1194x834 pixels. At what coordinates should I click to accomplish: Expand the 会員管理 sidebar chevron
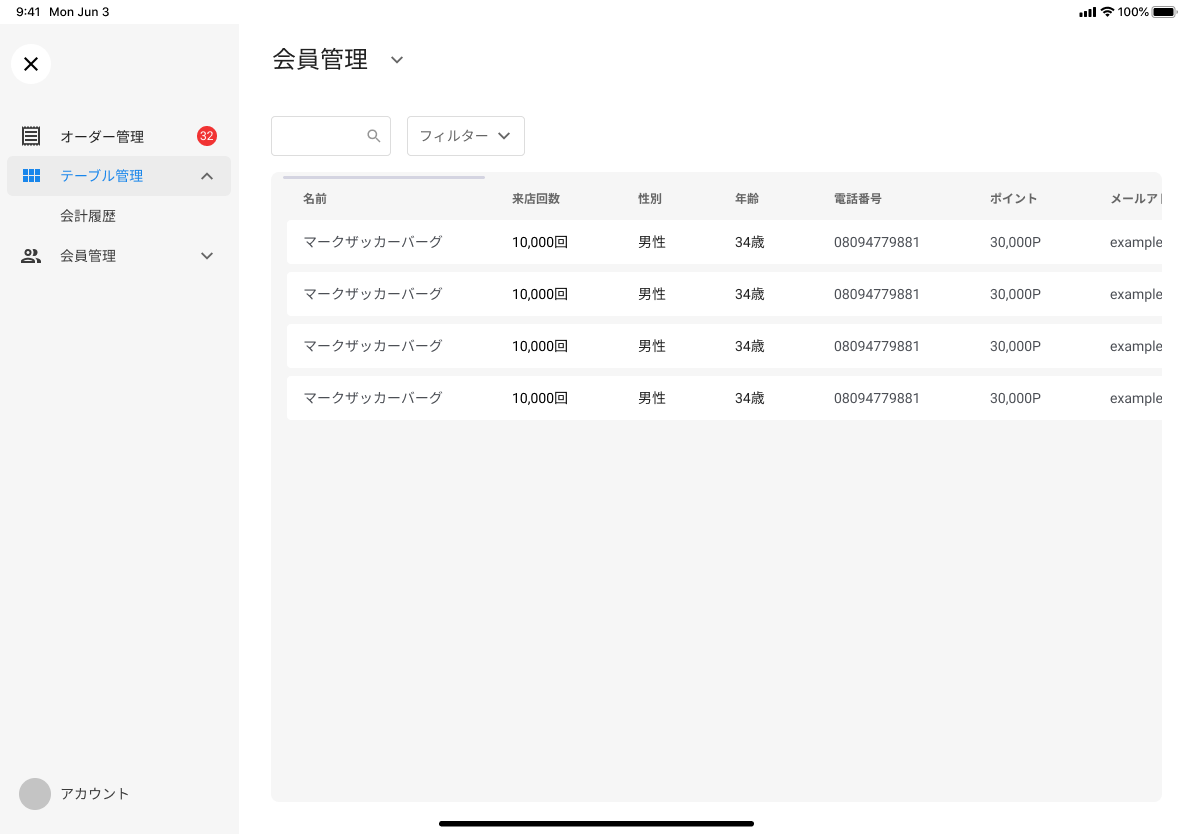pos(207,256)
